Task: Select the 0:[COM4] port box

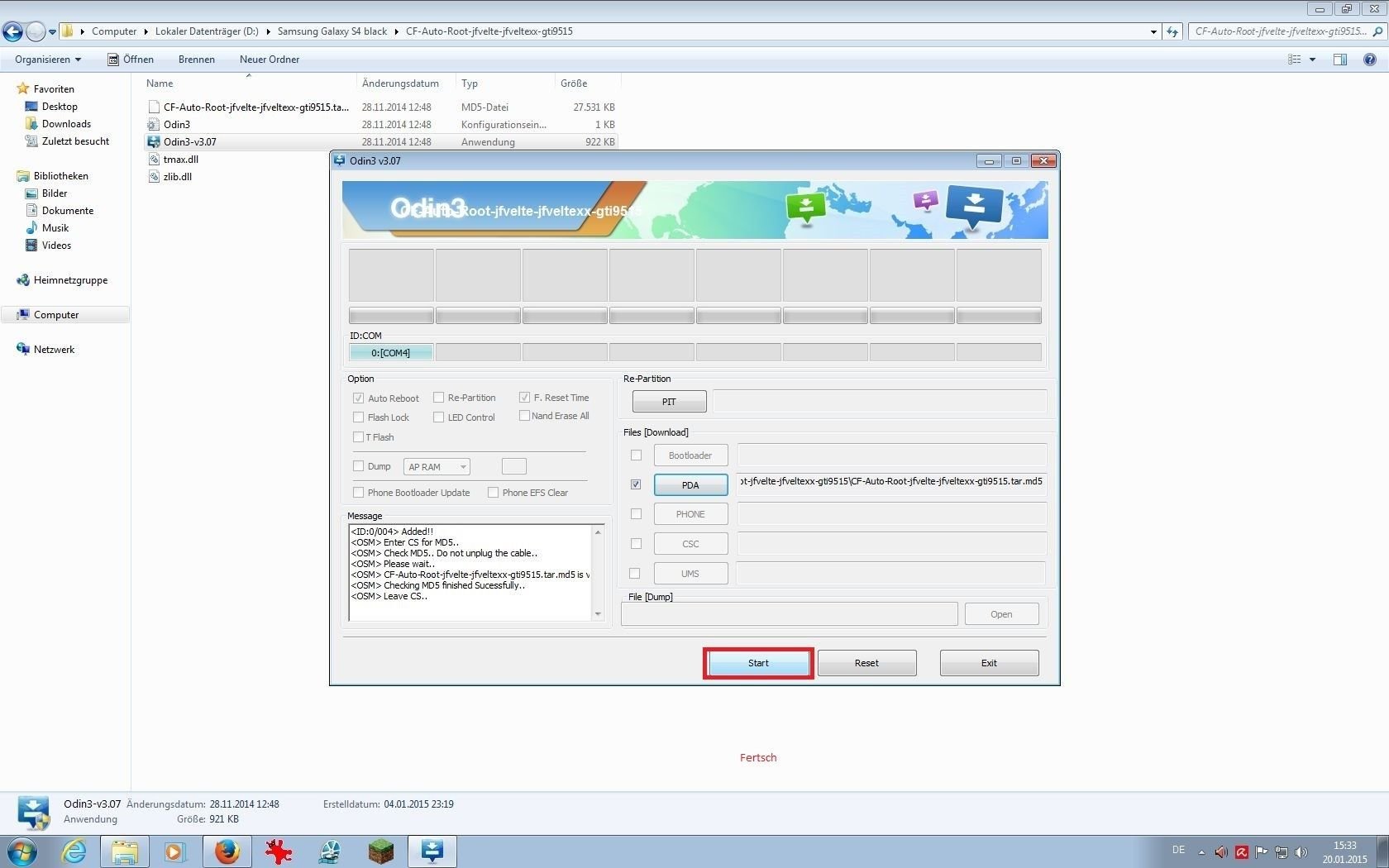Action: click(x=391, y=353)
